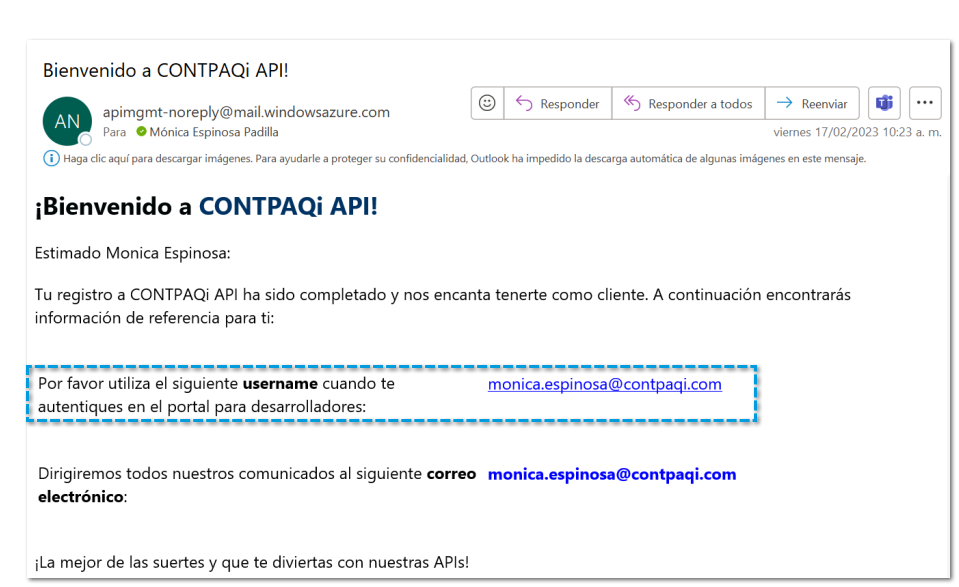The image size is (959, 587).
Task: Click 'Haga clic aquí para descargar imágenes' notice
Action: point(464,159)
